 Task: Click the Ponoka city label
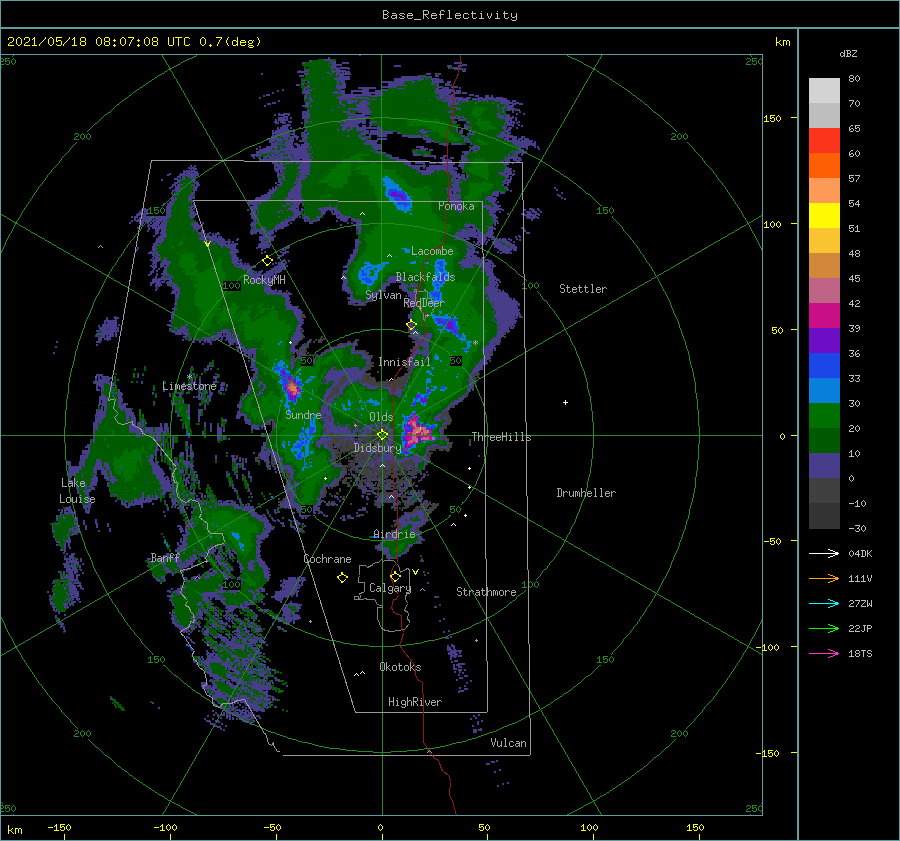point(456,206)
